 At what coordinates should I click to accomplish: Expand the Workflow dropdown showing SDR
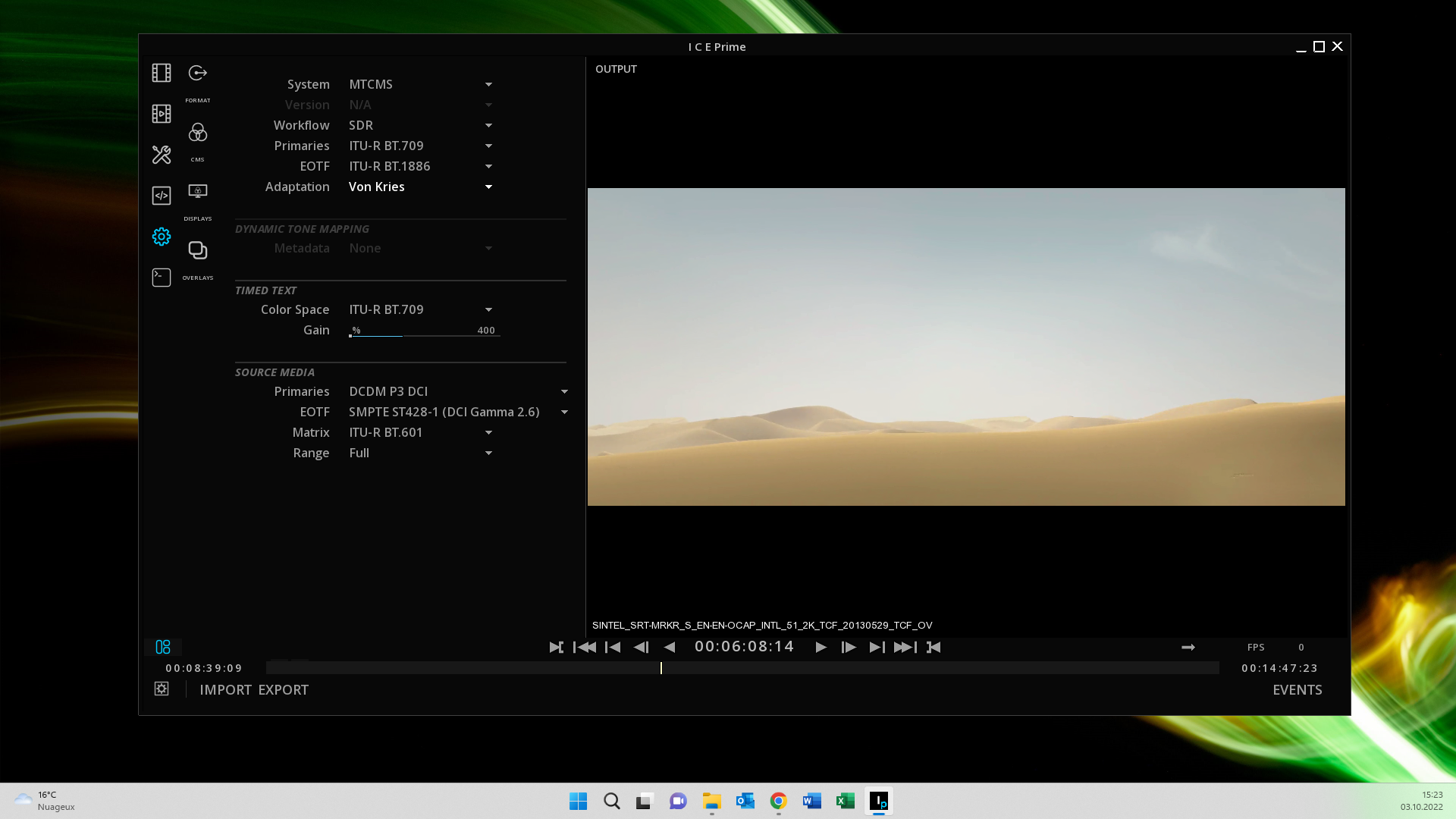421,125
